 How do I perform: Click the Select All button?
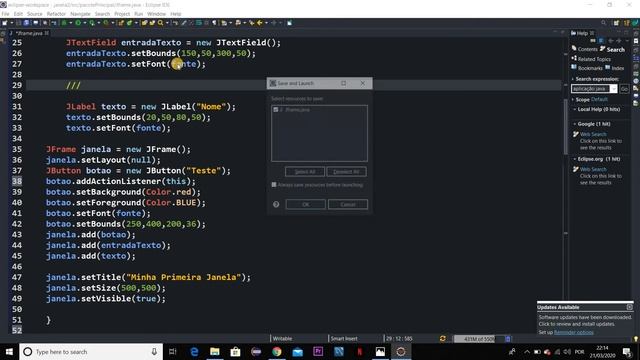coord(305,172)
